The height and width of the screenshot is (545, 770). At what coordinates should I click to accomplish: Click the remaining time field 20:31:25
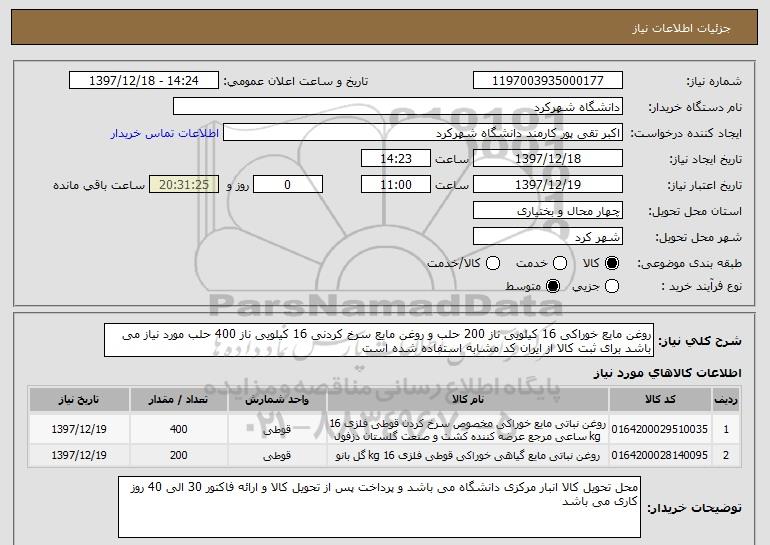[x=184, y=185]
